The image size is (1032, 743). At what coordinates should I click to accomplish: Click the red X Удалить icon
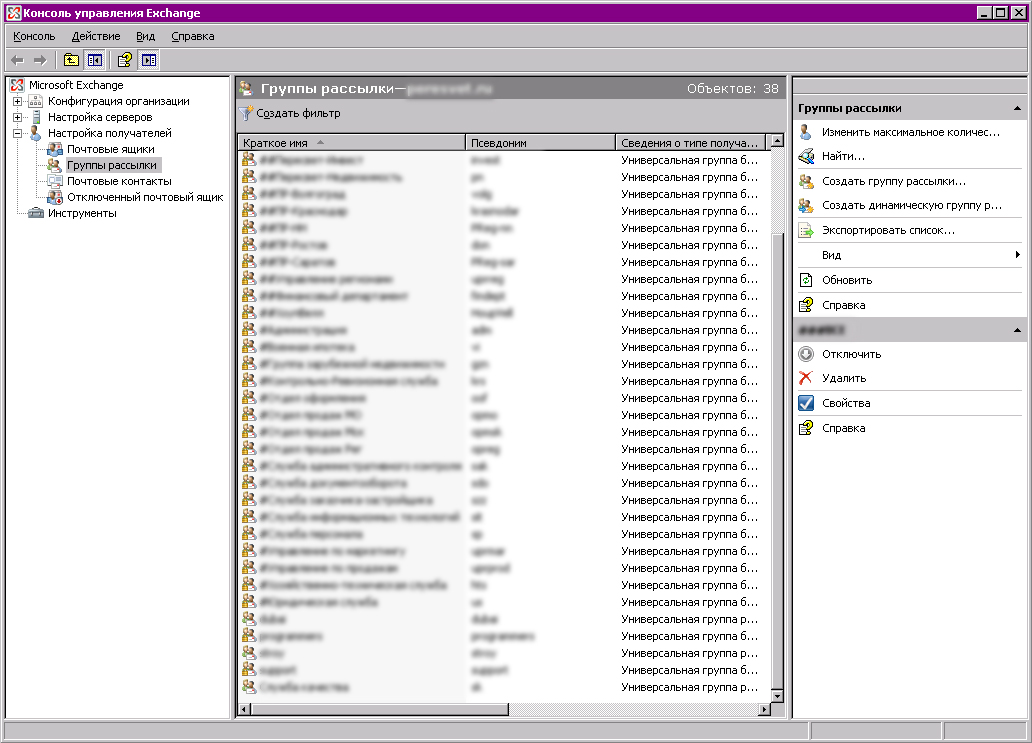tap(806, 378)
